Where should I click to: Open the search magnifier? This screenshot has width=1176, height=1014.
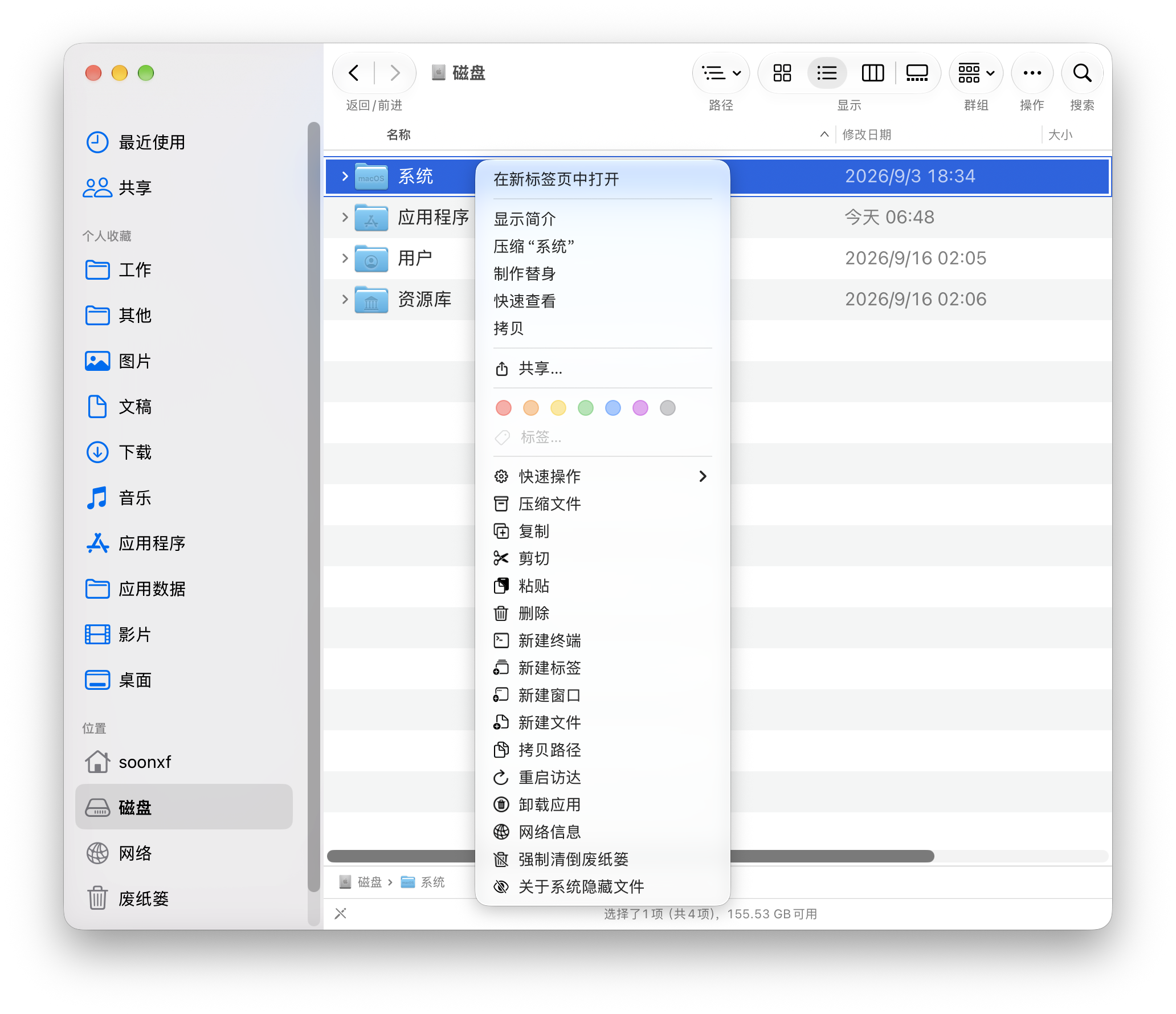tap(1082, 73)
